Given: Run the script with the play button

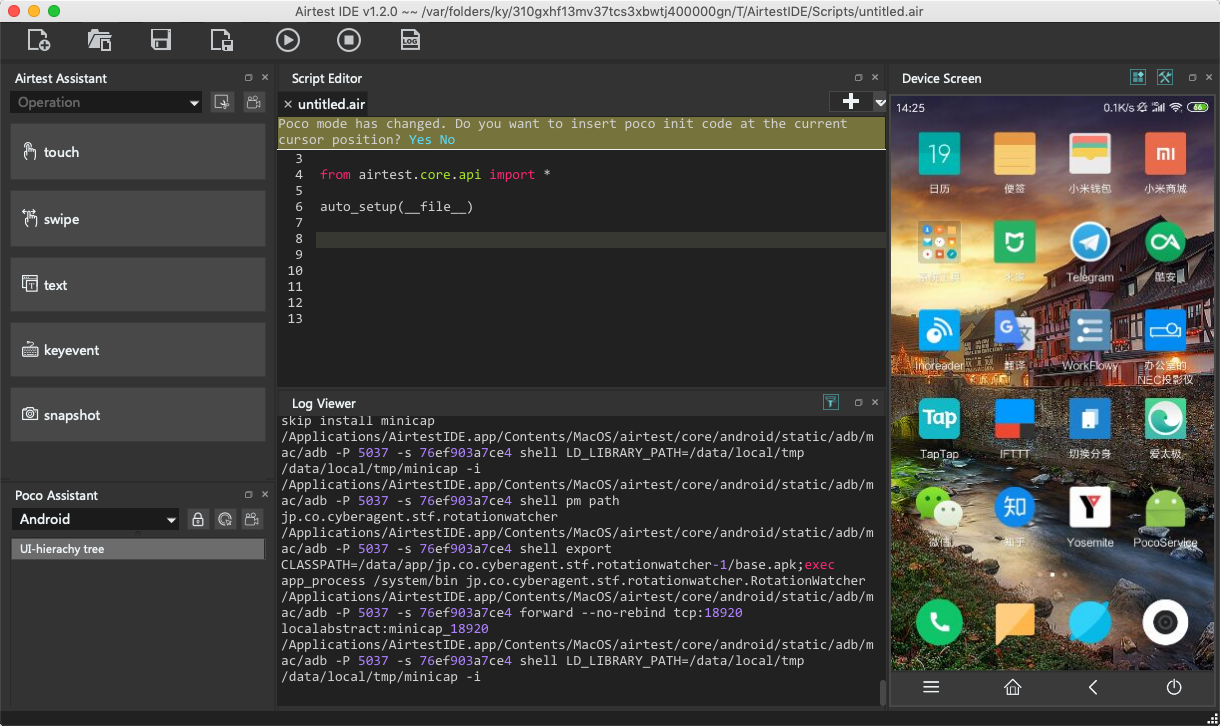Looking at the screenshot, I should pos(288,40).
